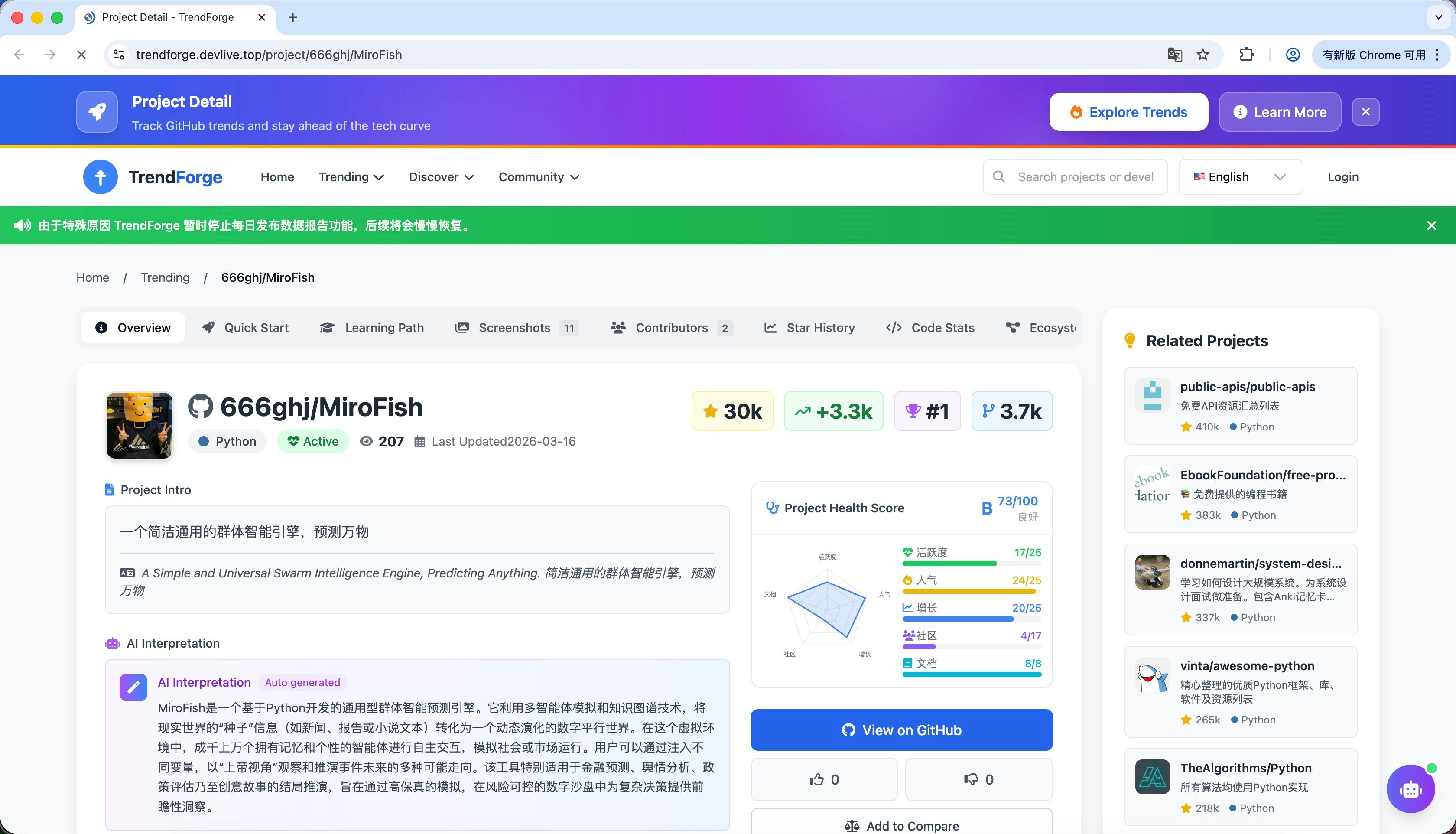This screenshot has height=834, width=1456.
Task: Open the Discover menu dropdown
Action: tap(441, 177)
